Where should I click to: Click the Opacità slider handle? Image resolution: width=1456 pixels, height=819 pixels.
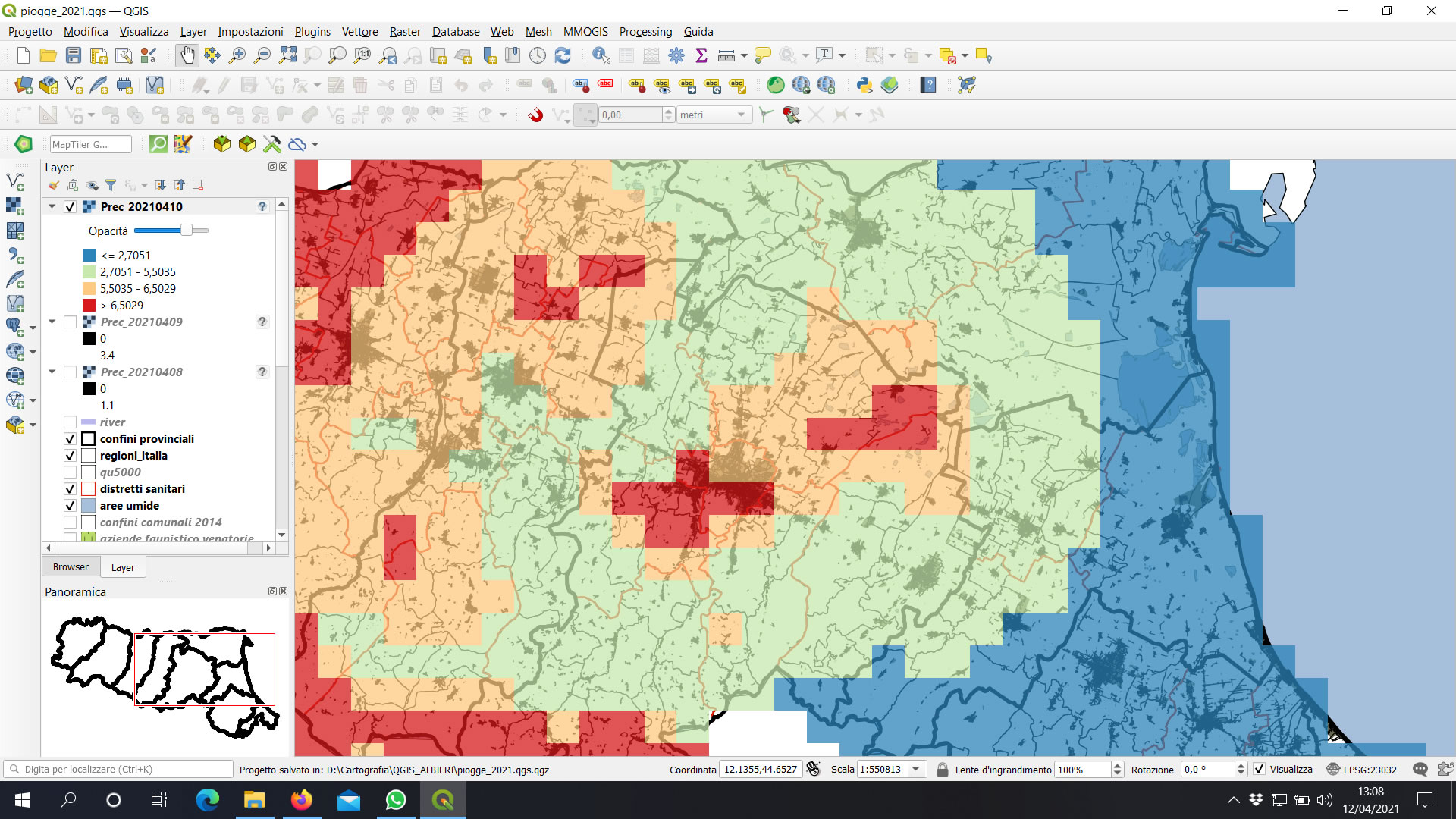click(186, 231)
